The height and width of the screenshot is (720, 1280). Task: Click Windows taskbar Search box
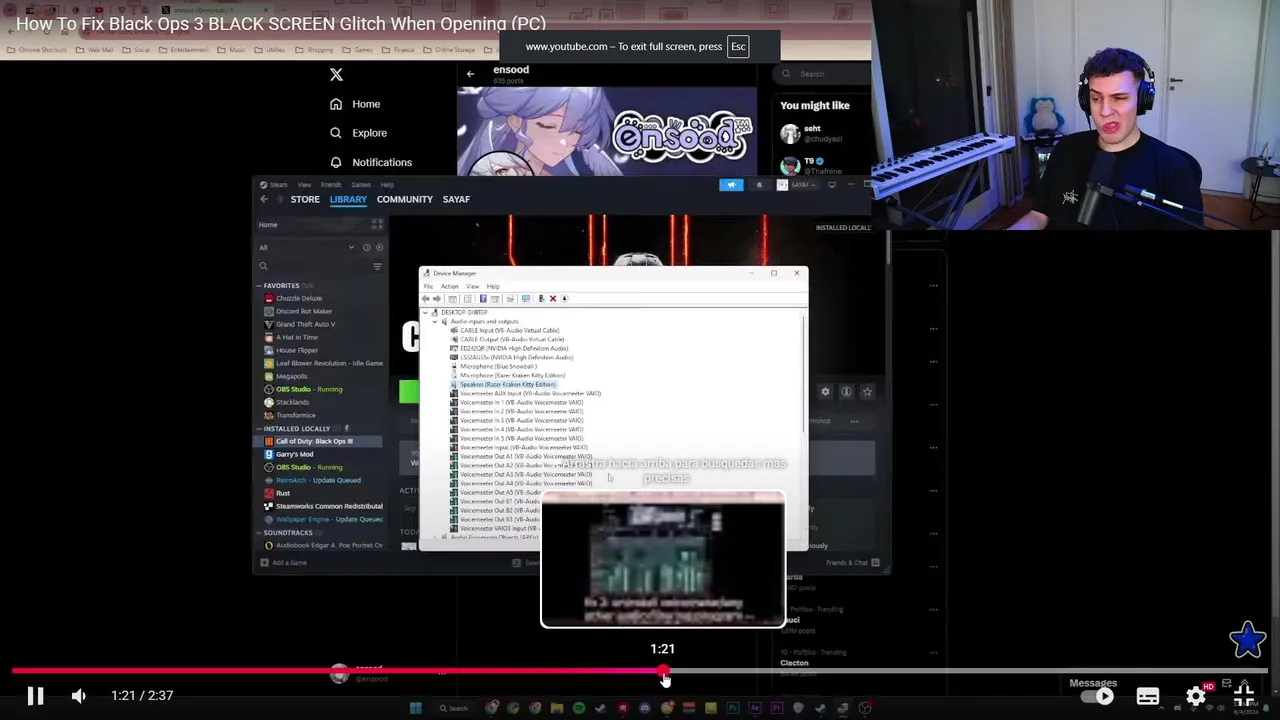[x=455, y=708]
